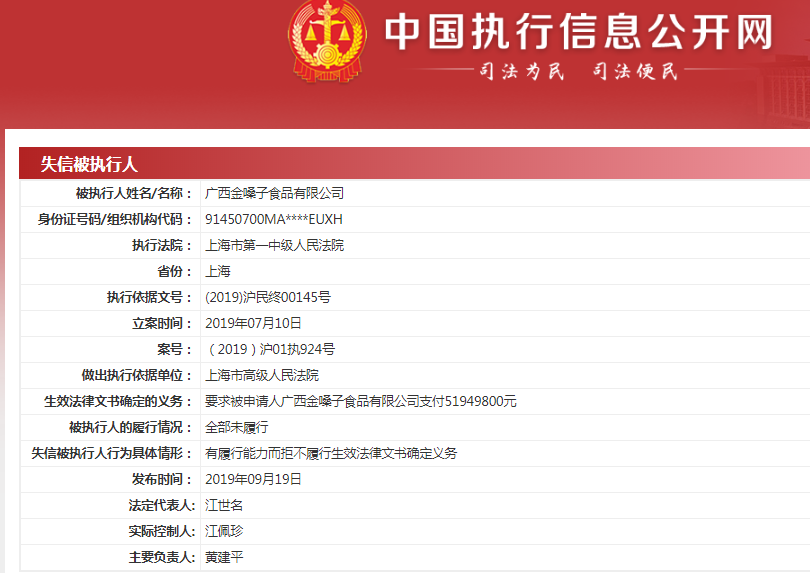
Task: Click main responsible person 黄建平
Action: 224,557
